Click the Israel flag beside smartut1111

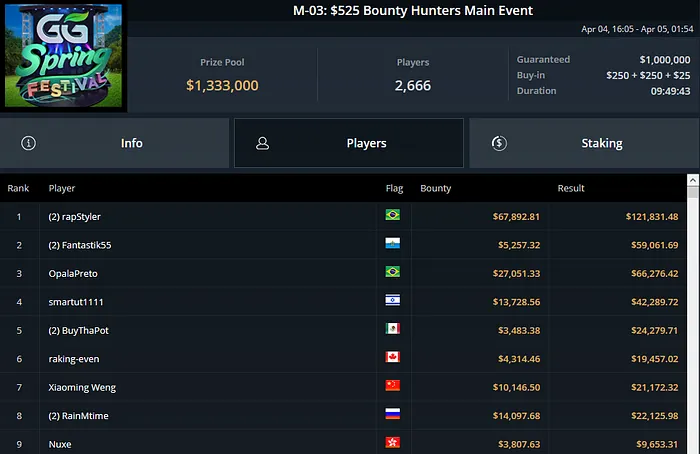pos(393,300)
